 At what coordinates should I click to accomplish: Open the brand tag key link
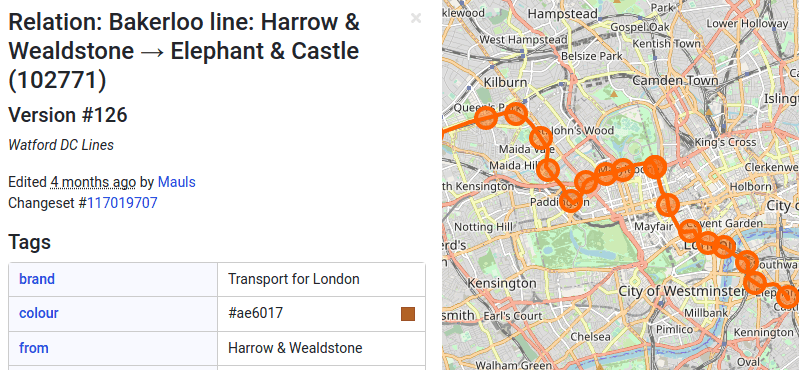point(37,279)
